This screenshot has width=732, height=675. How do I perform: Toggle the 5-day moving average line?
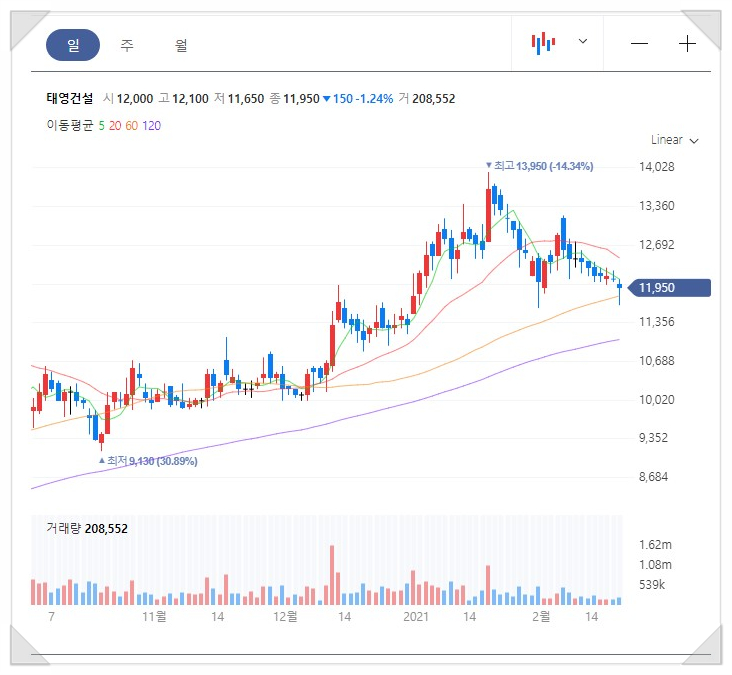click(x=101, y=125)
